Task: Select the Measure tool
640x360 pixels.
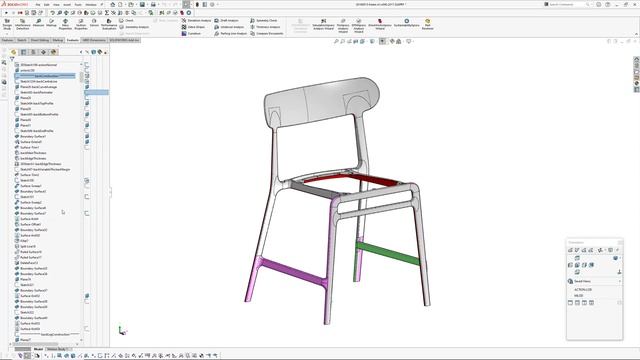Action: 38,23
